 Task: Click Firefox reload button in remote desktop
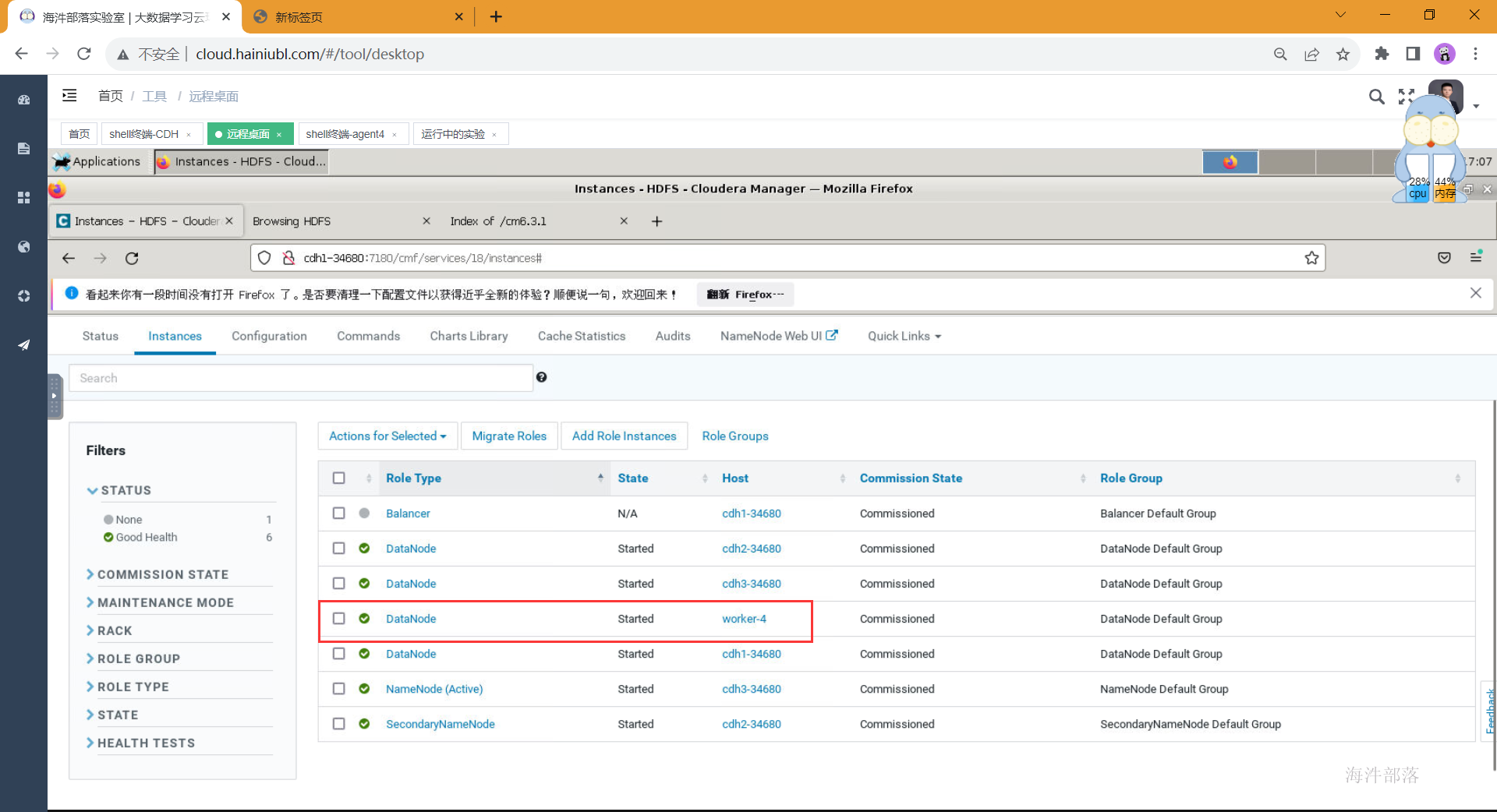[x=132, y=258]
